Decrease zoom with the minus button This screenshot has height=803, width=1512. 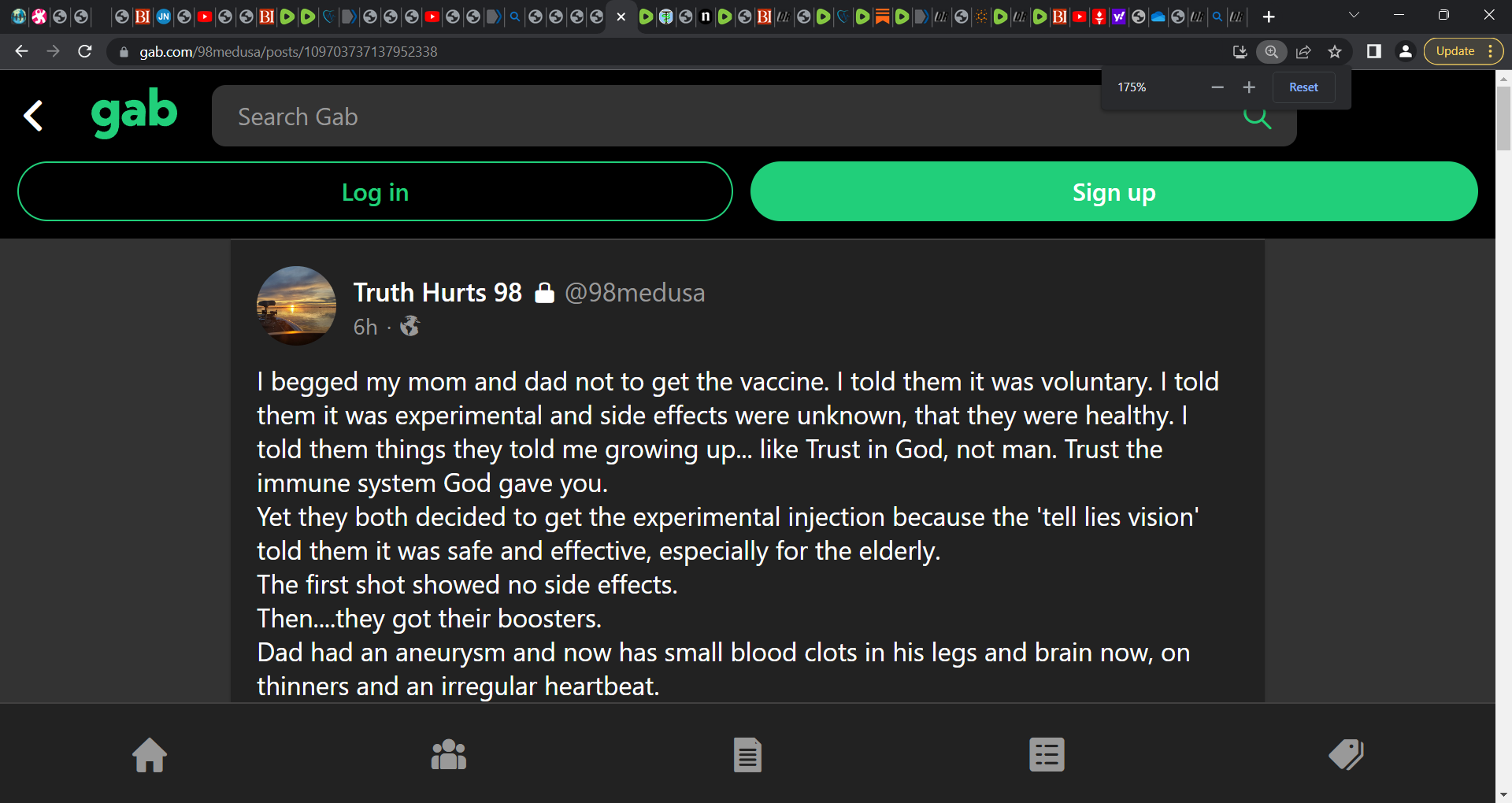(x=1217, y=87)
